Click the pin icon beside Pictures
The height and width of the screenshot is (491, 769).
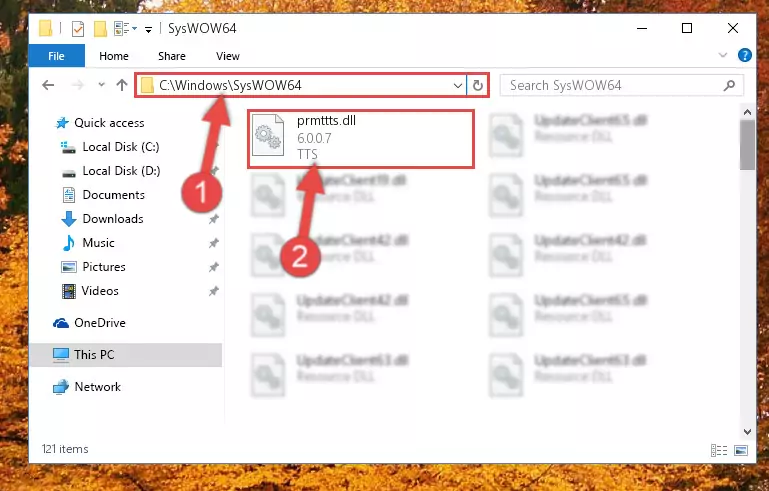tap(214, 267)
